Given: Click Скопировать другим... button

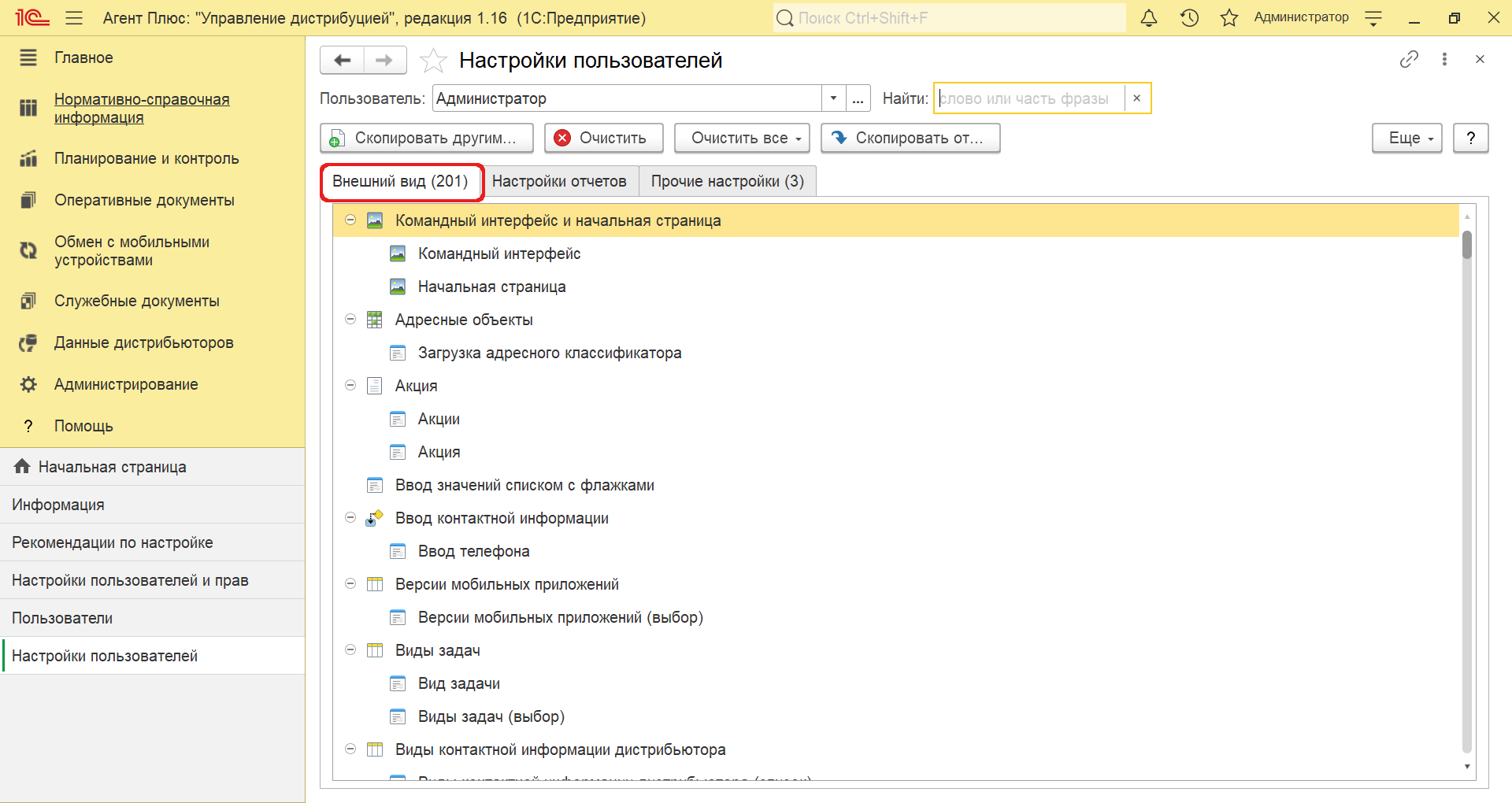Looking at the screenshot, I should coord(427,138).
